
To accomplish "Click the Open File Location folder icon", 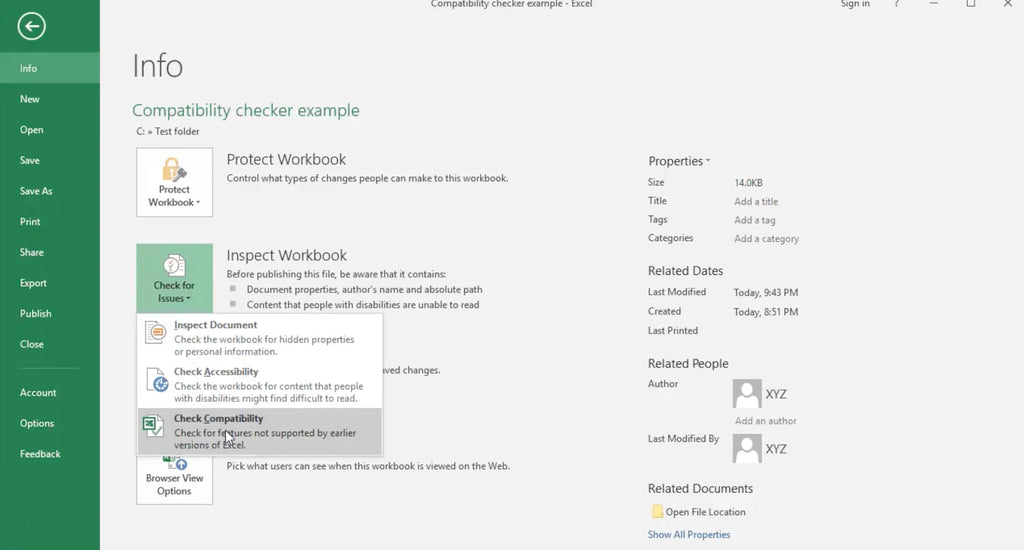I will click(657, 512).
